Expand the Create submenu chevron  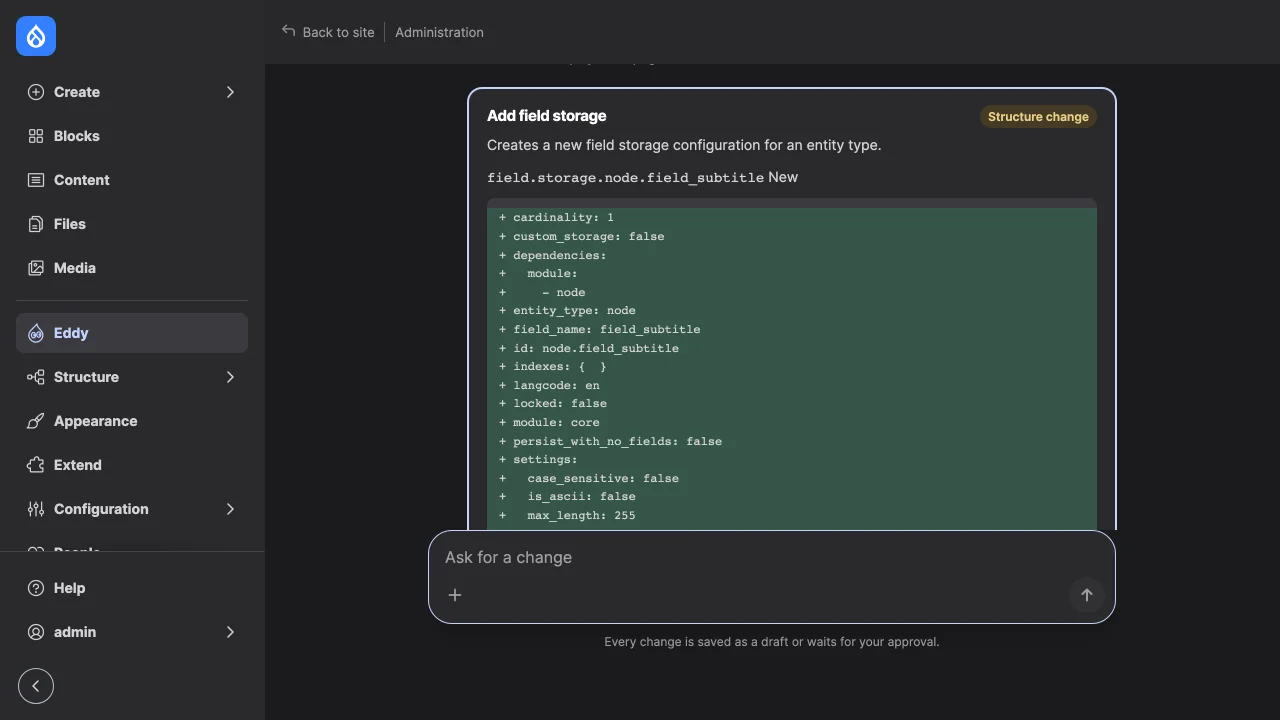pos(230,92)
